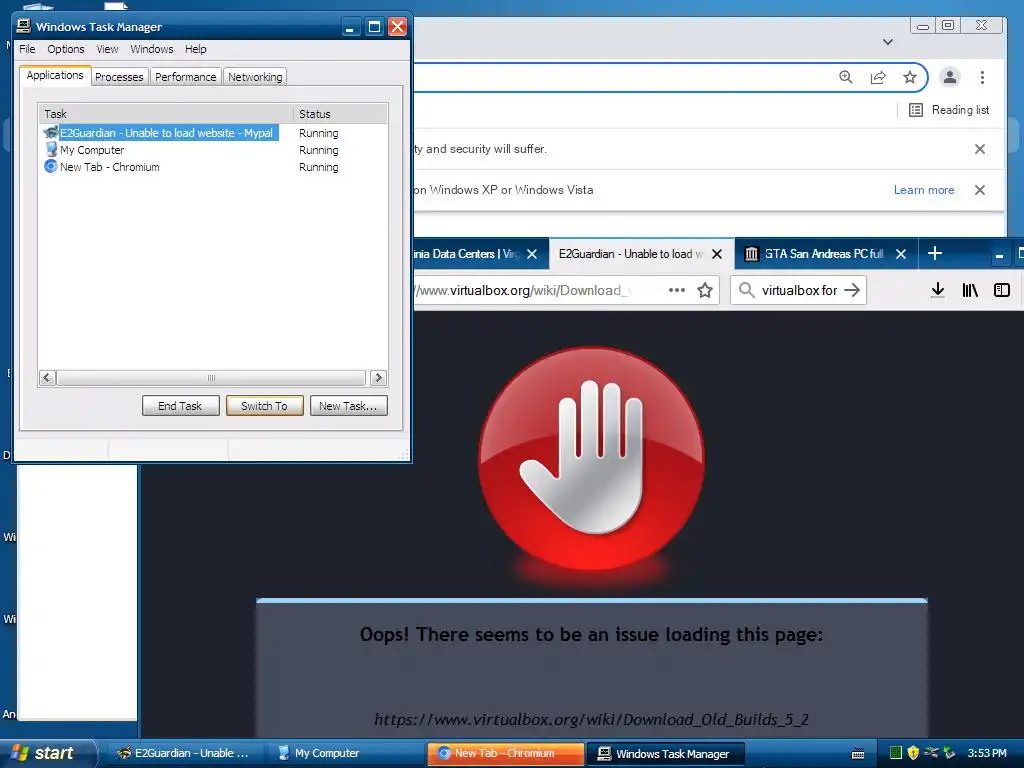Expand the Chromium tab search chevron
Screen dimensions: 1024x768
888,42
